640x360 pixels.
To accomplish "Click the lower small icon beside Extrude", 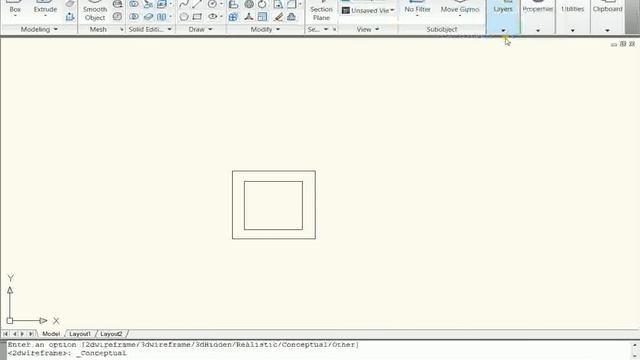I will pyautogui.click(x=70, y=17).
